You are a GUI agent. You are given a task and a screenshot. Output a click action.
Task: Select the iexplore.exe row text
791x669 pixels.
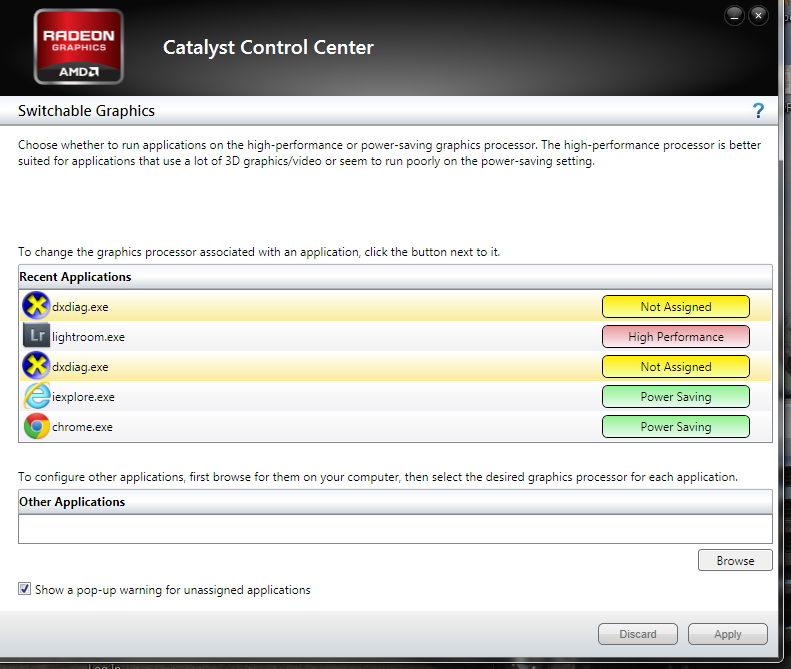(83, 397)
